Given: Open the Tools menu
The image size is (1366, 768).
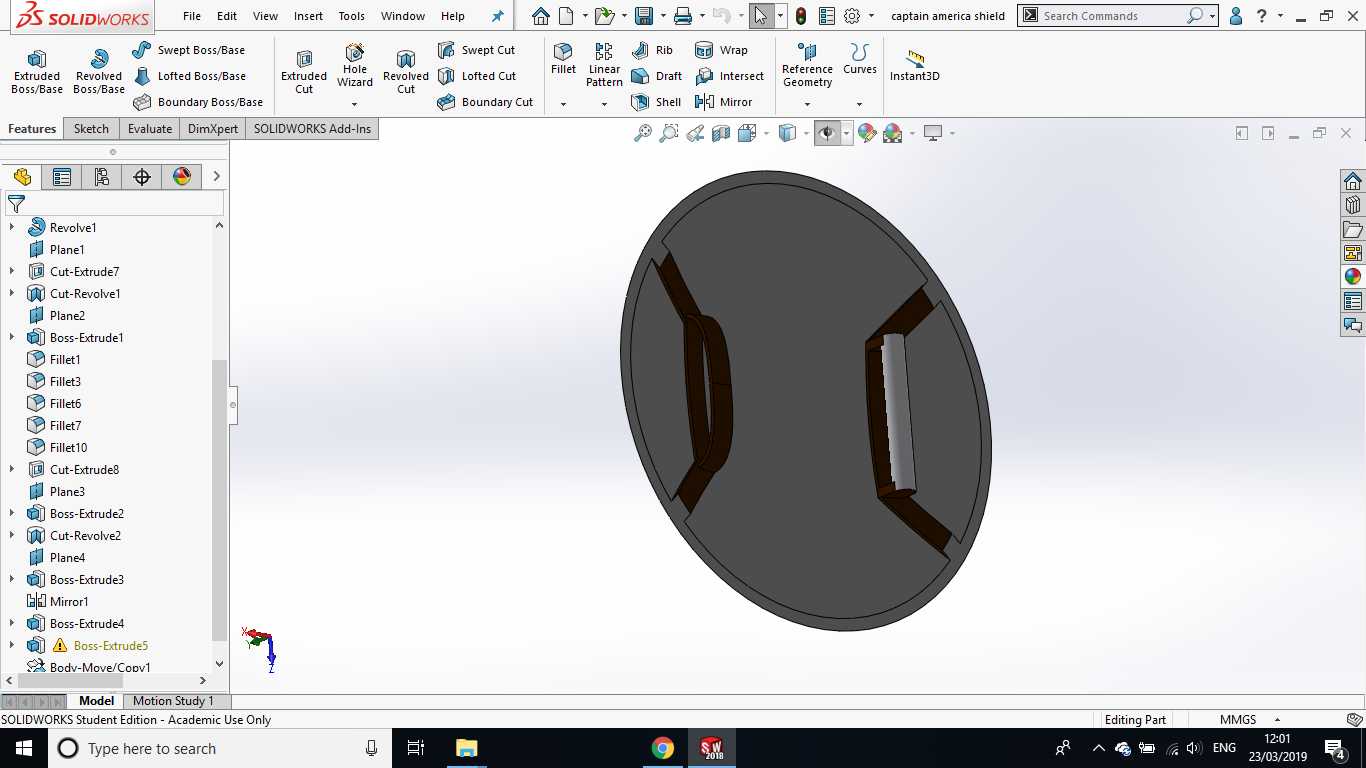Looking at the screenshot, I should (351, 16).
